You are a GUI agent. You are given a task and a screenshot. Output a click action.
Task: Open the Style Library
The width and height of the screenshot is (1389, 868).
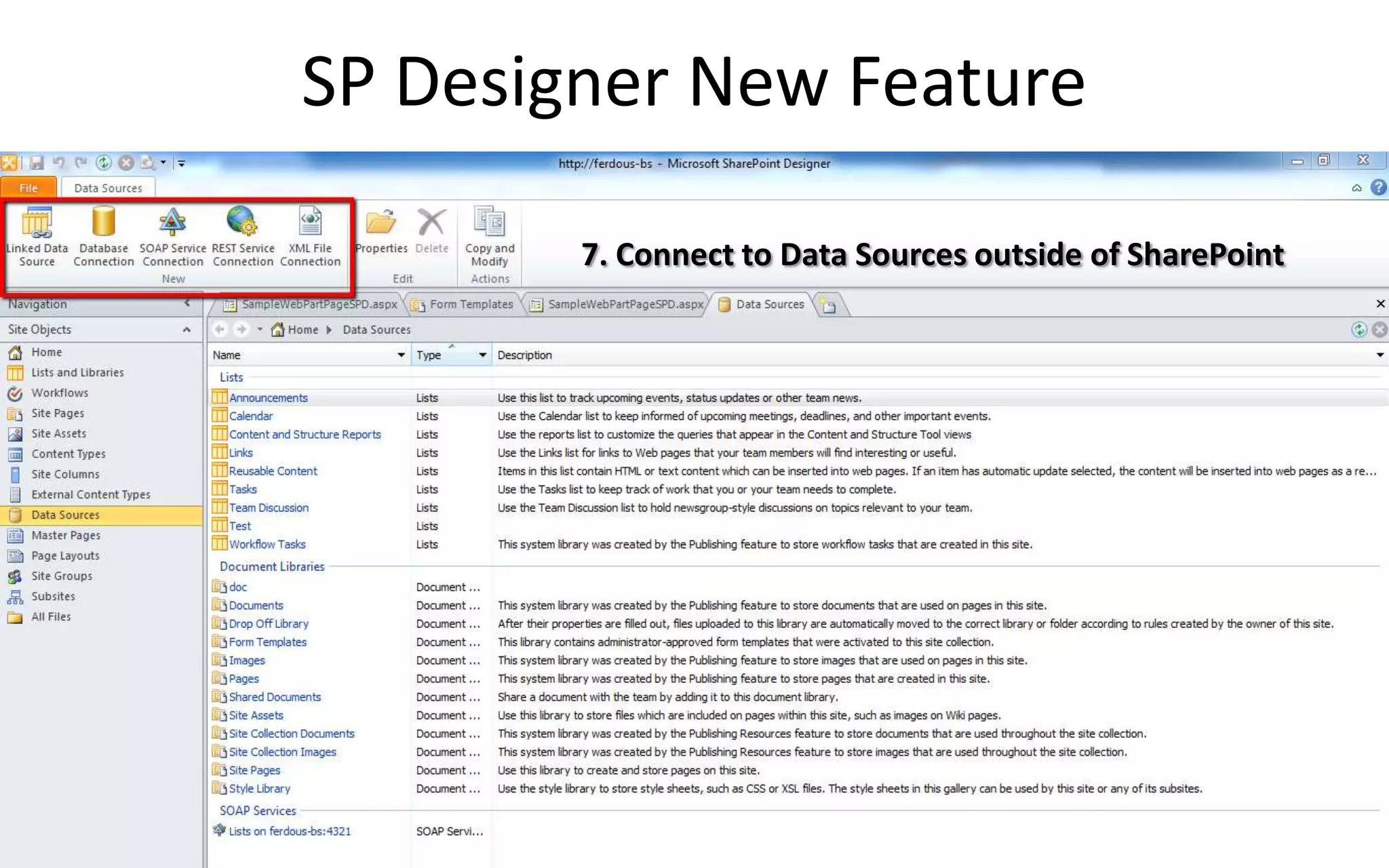click(x=259, y=789)
